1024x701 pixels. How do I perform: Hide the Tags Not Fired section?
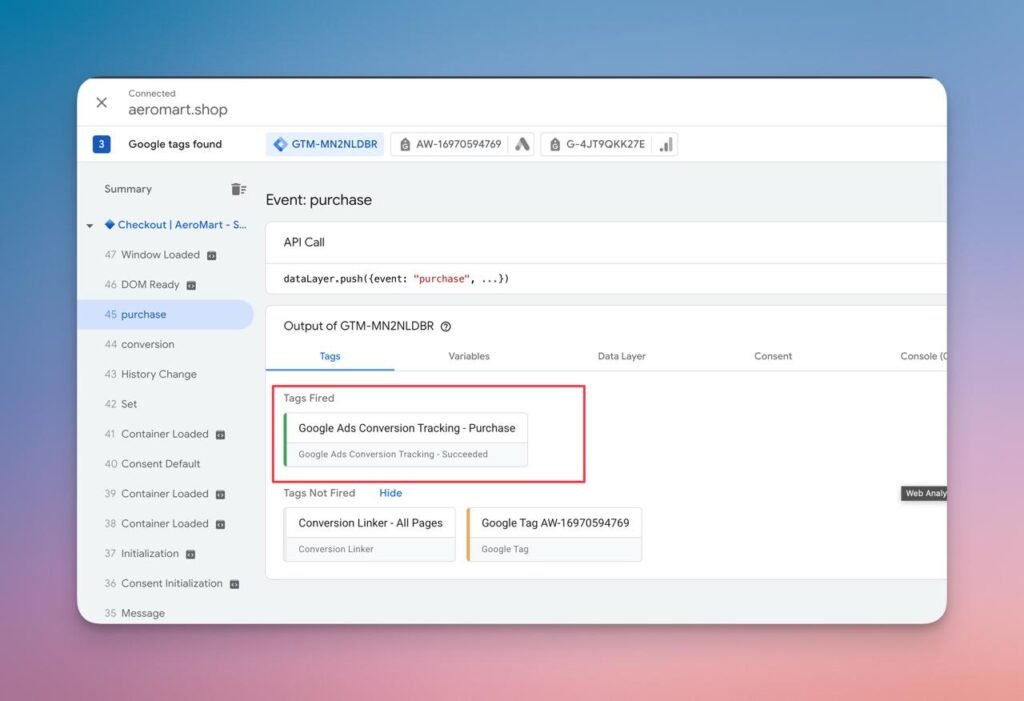[390, 493]
